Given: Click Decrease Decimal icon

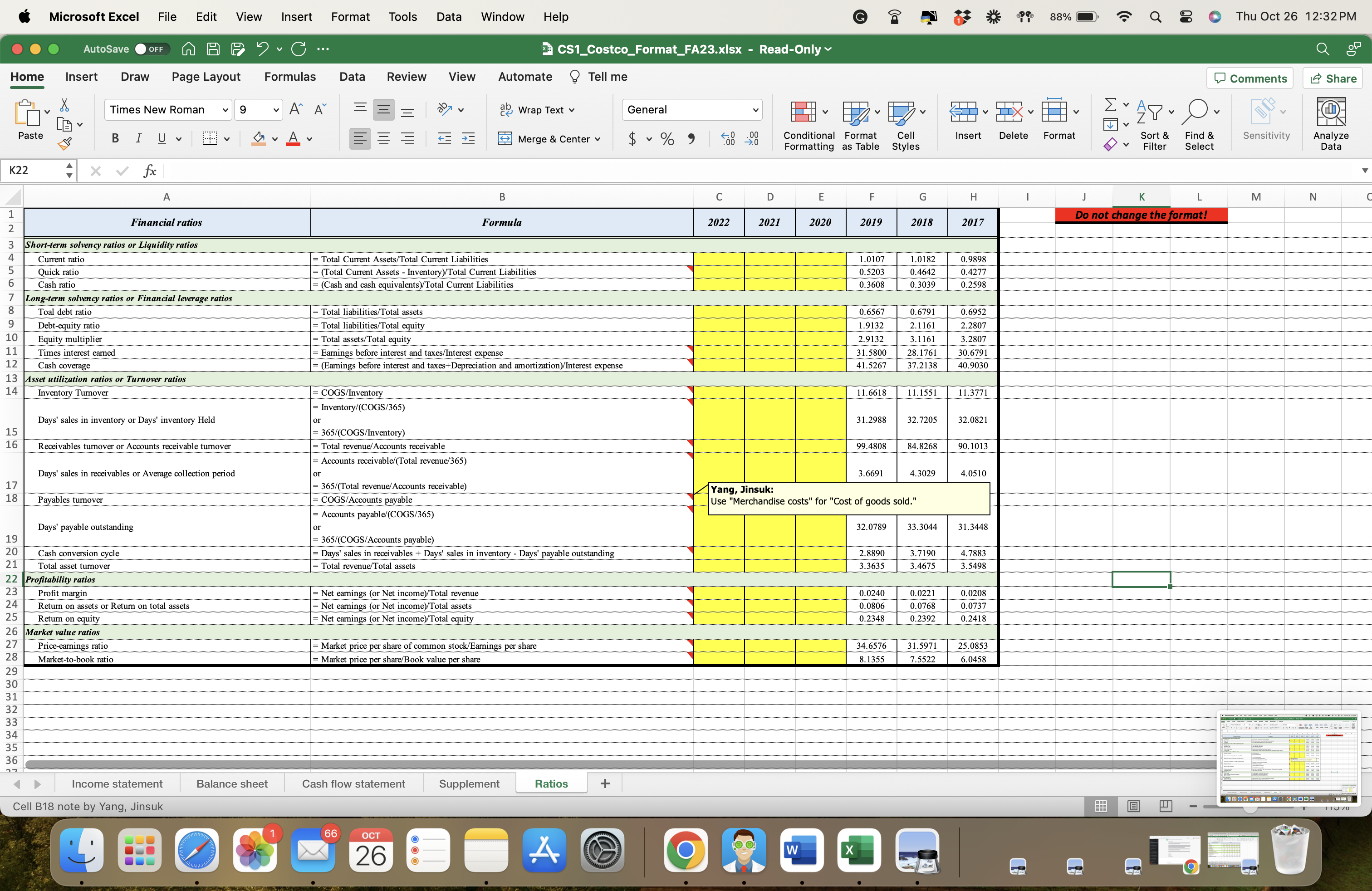Looking at the screenshot, I should (752, 139).
